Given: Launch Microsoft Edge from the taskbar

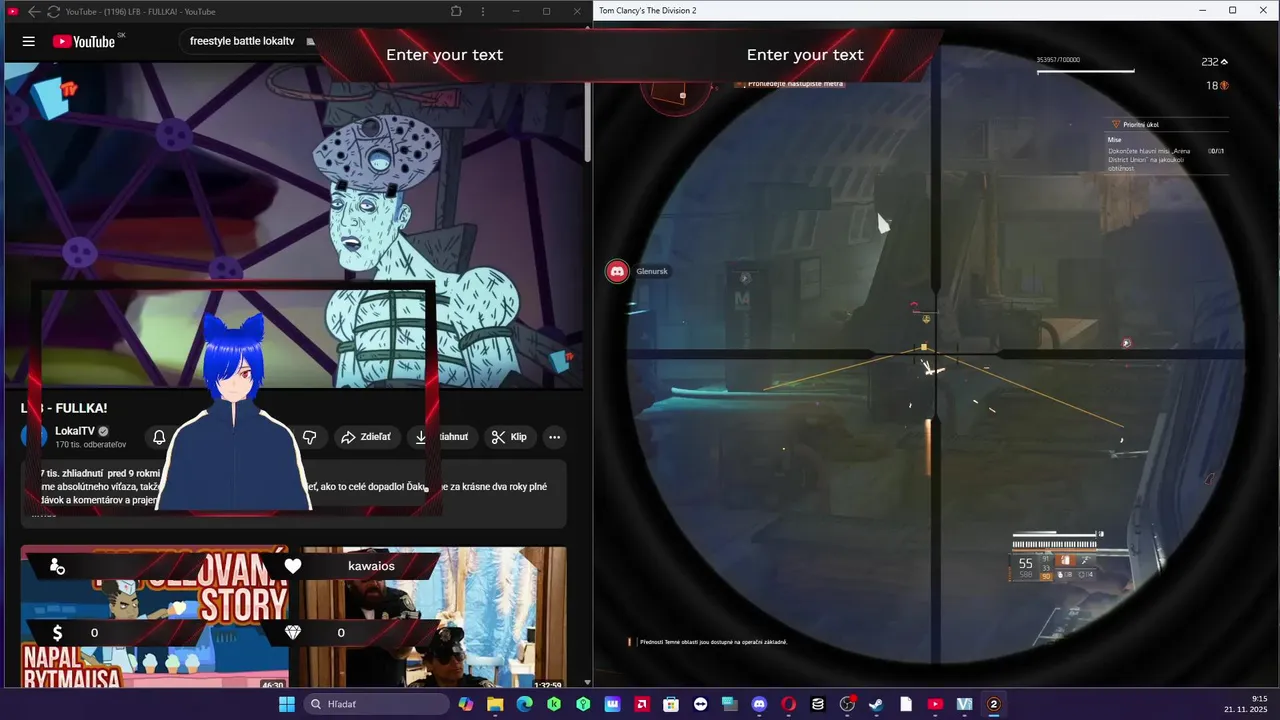Looking at the screenshot, I should (525, 704).
